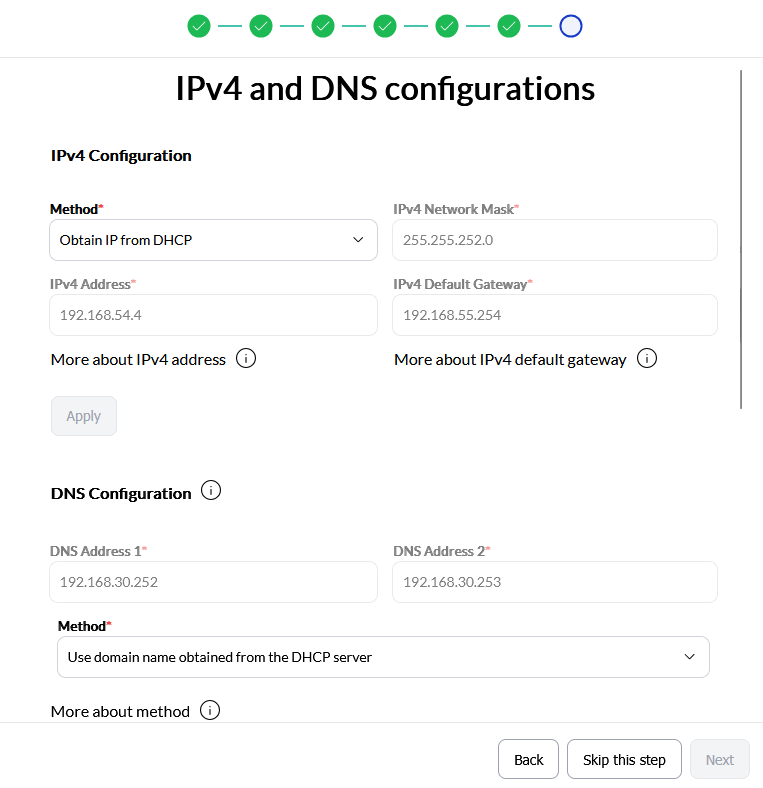This screenshot has width=763, height=788.
Task: Click the current empty step circle
Action: pos(571,26)
